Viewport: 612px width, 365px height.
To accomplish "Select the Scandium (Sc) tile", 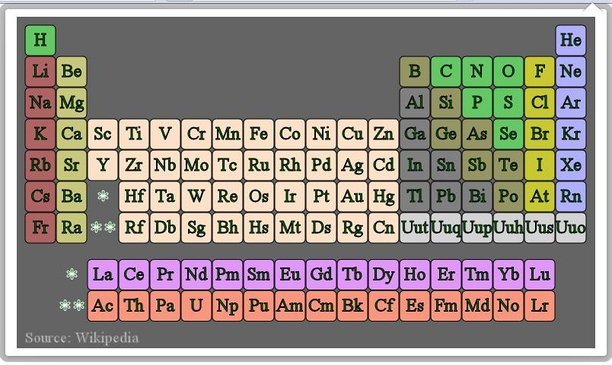I will pos(103,134).
